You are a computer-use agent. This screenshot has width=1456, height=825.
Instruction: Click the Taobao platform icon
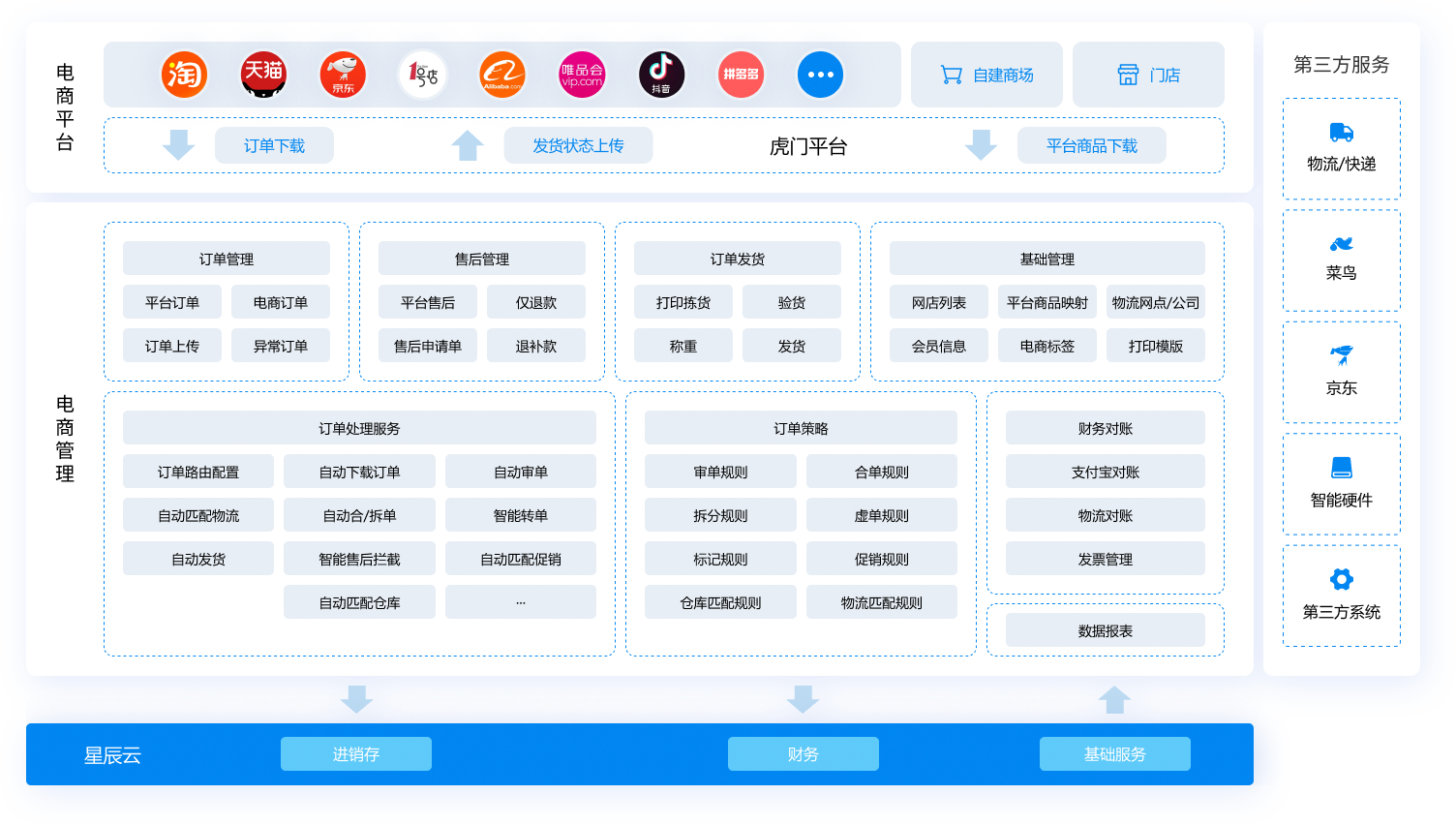(184, 75)
